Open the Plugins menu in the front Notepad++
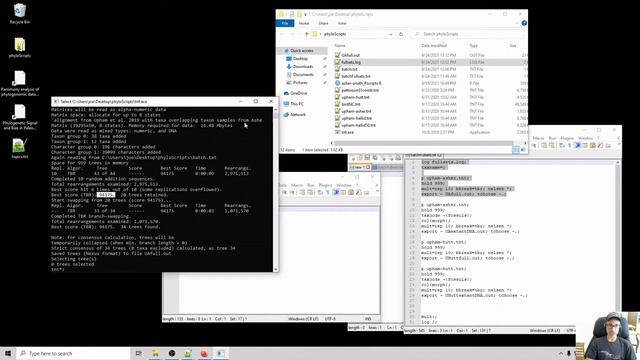640x360 pixels. click(325, 185)
